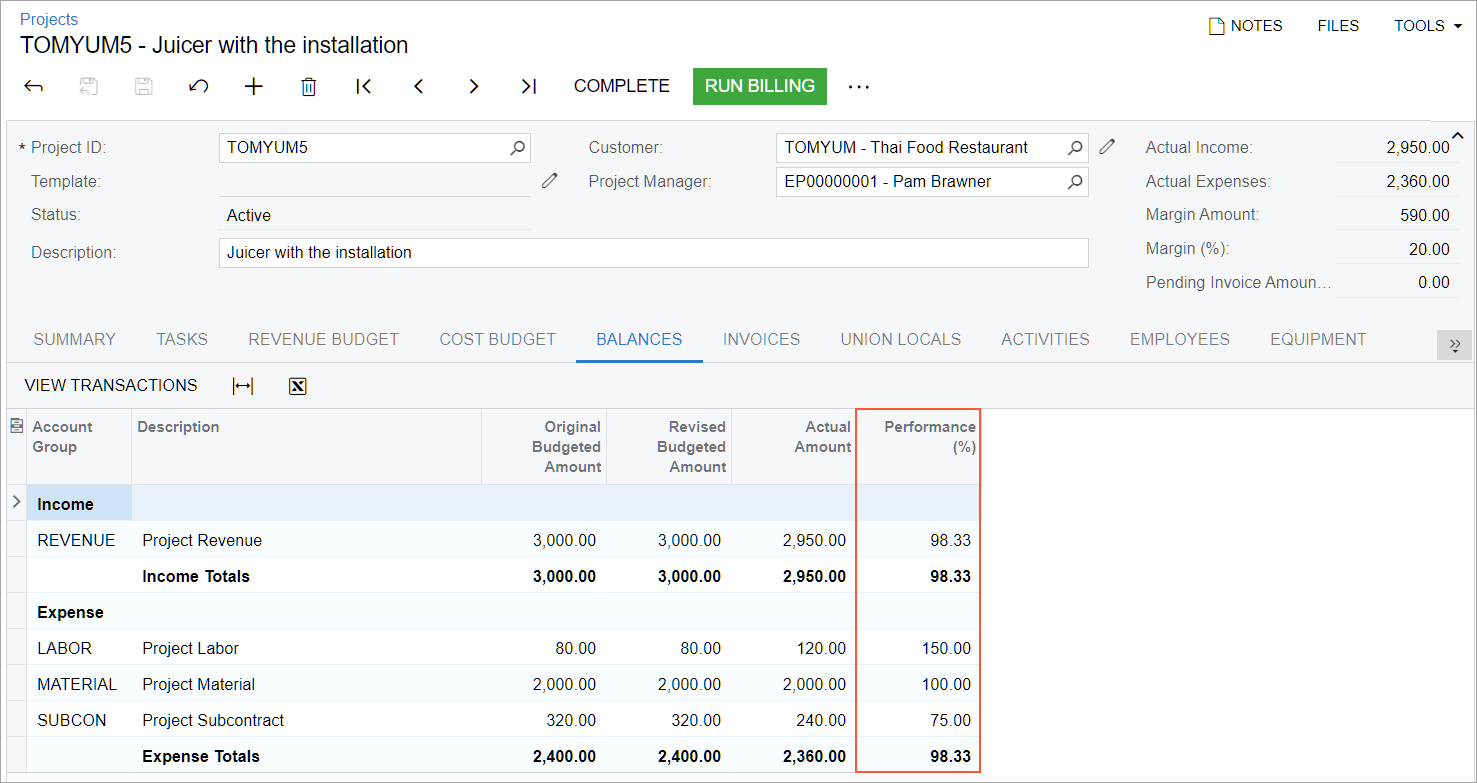
Task: Switch to the Cost Budget tab
Action: tap(497, 339)
